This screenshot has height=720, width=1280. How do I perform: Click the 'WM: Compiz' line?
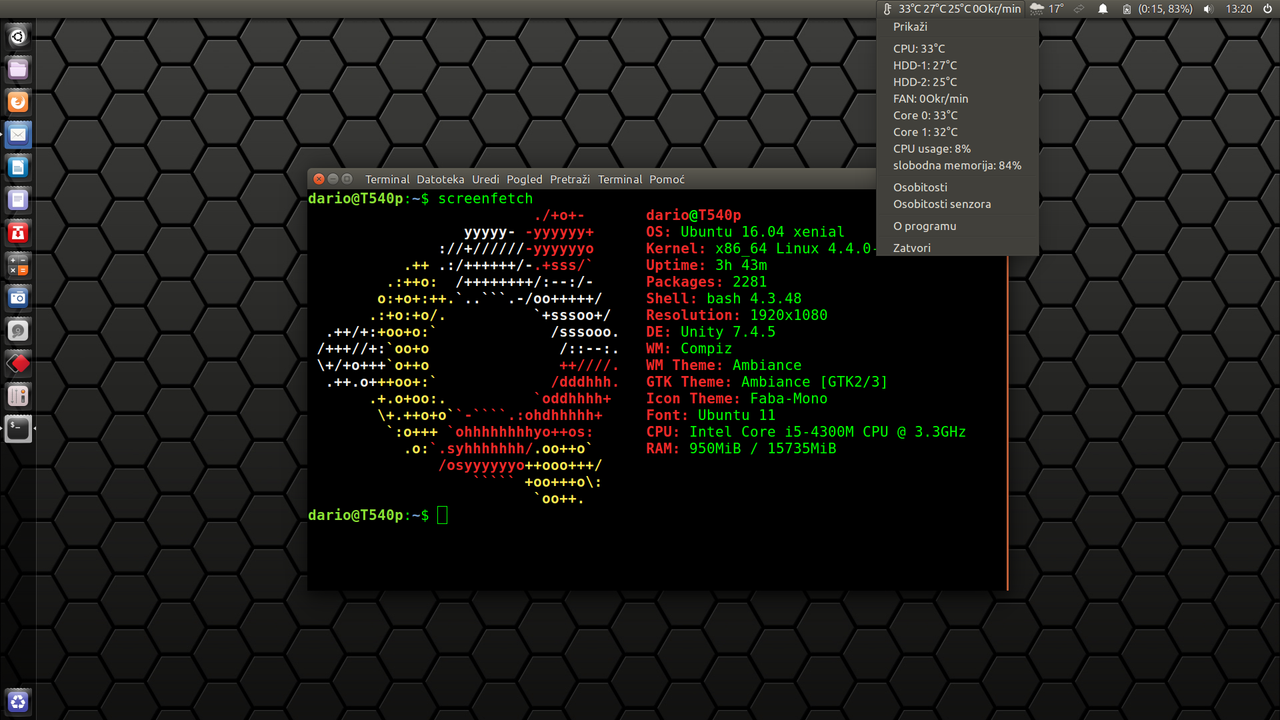coord(689,349)
